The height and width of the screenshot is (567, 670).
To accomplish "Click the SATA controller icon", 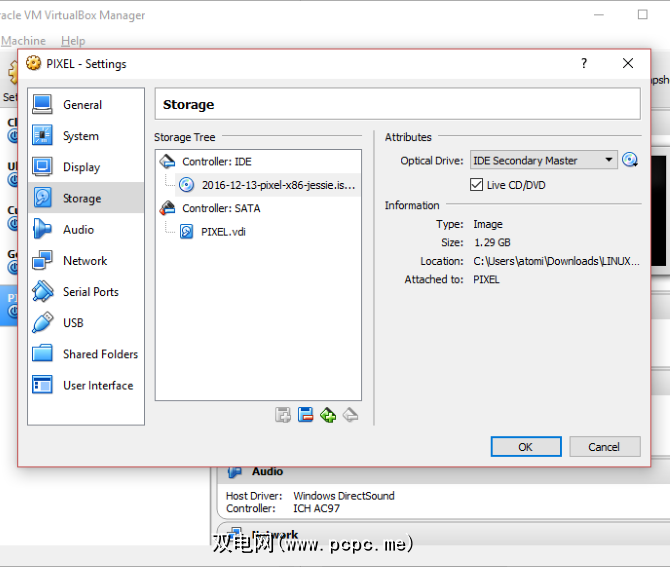I will click(x=168, y=208).
